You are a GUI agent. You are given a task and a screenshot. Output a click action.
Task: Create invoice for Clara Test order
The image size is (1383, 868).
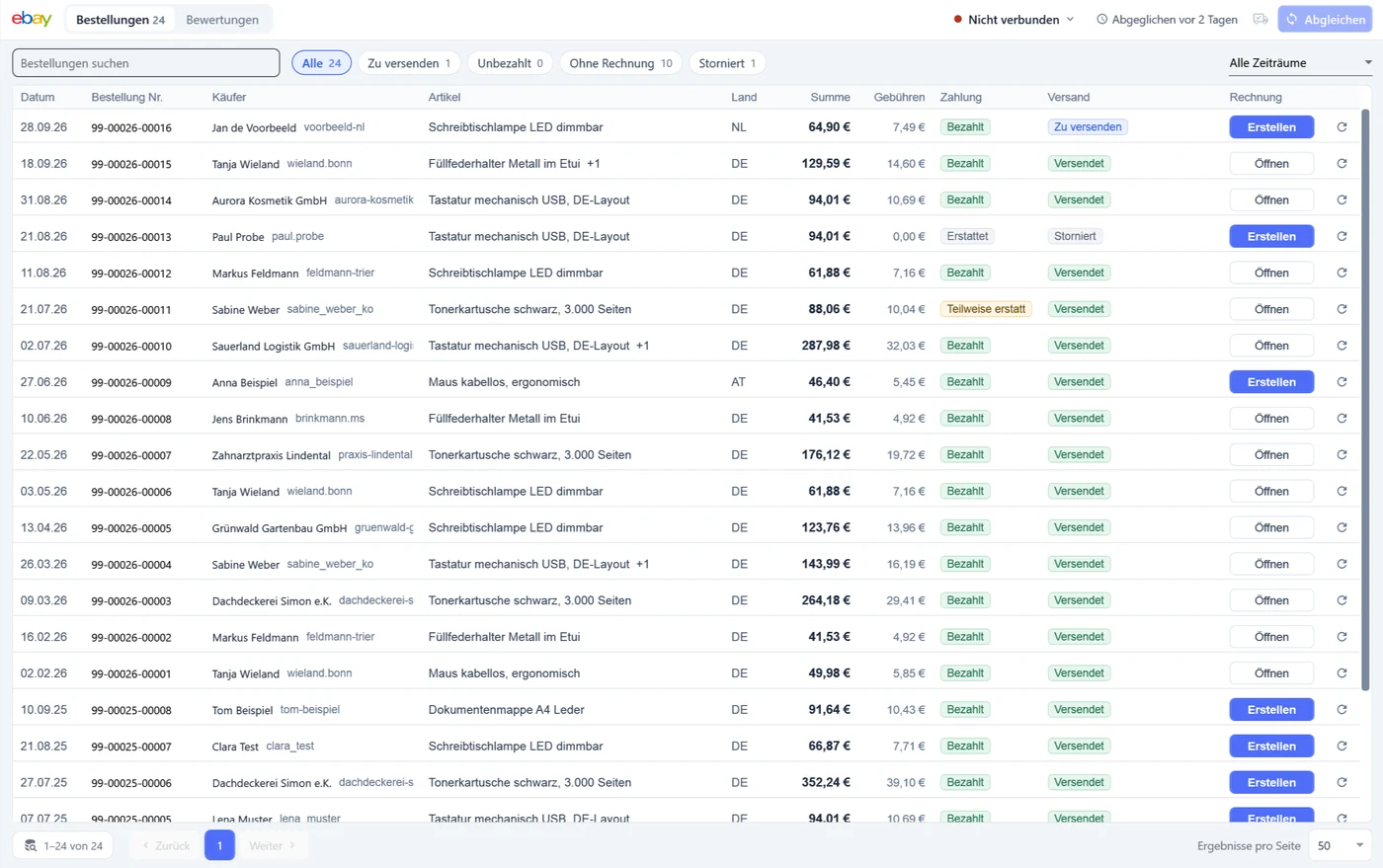coord(1271,747)
